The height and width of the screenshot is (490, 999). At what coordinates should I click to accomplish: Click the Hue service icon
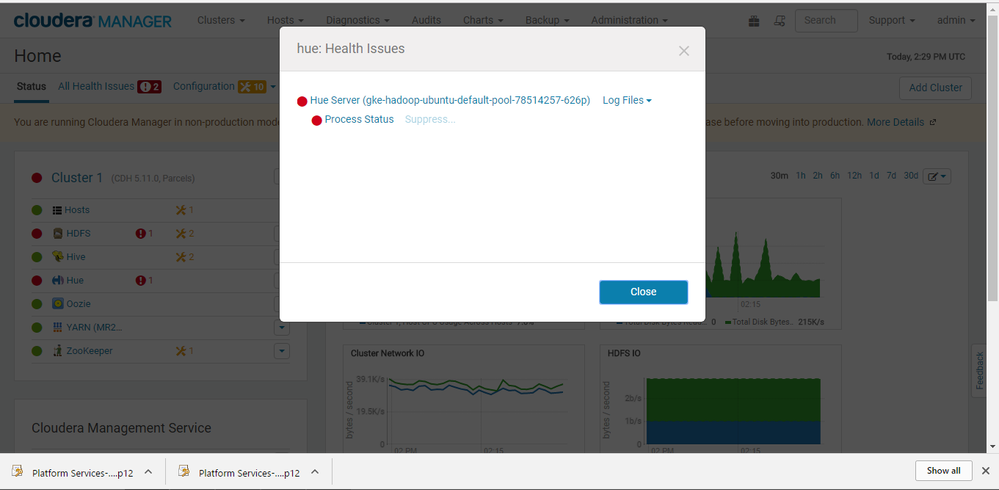pos(57,280)
